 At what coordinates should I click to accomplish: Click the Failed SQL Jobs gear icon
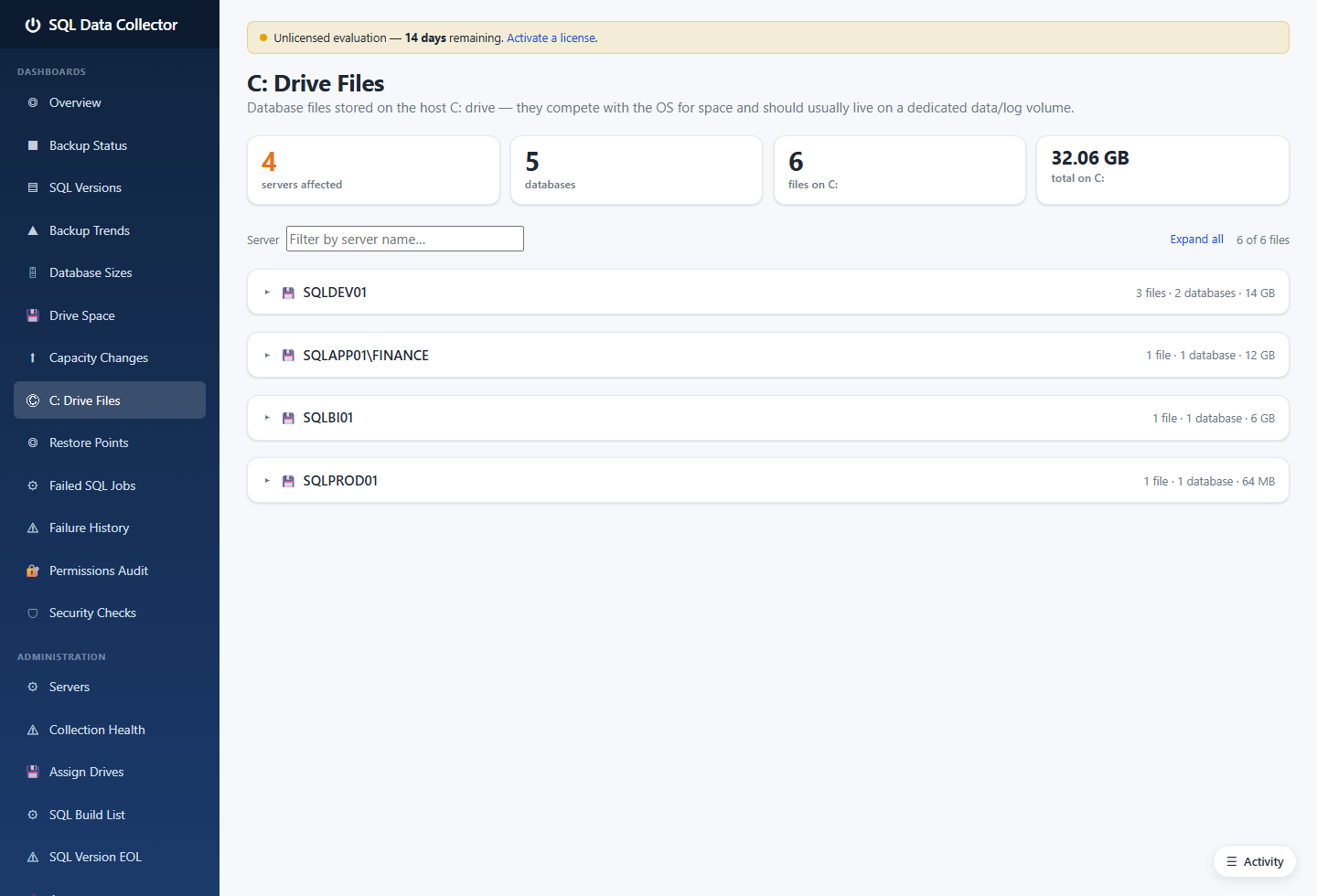pos(33,485)
